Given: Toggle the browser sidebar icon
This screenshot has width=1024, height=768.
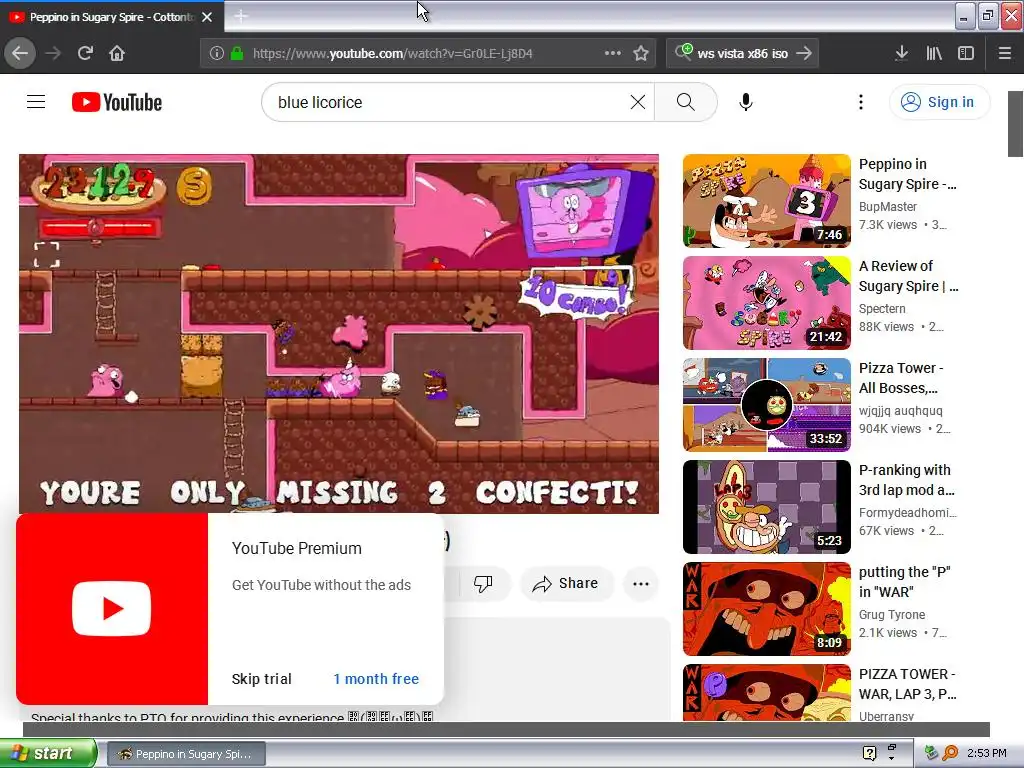Looking at the screenshot, I should (x=966, y=53).
